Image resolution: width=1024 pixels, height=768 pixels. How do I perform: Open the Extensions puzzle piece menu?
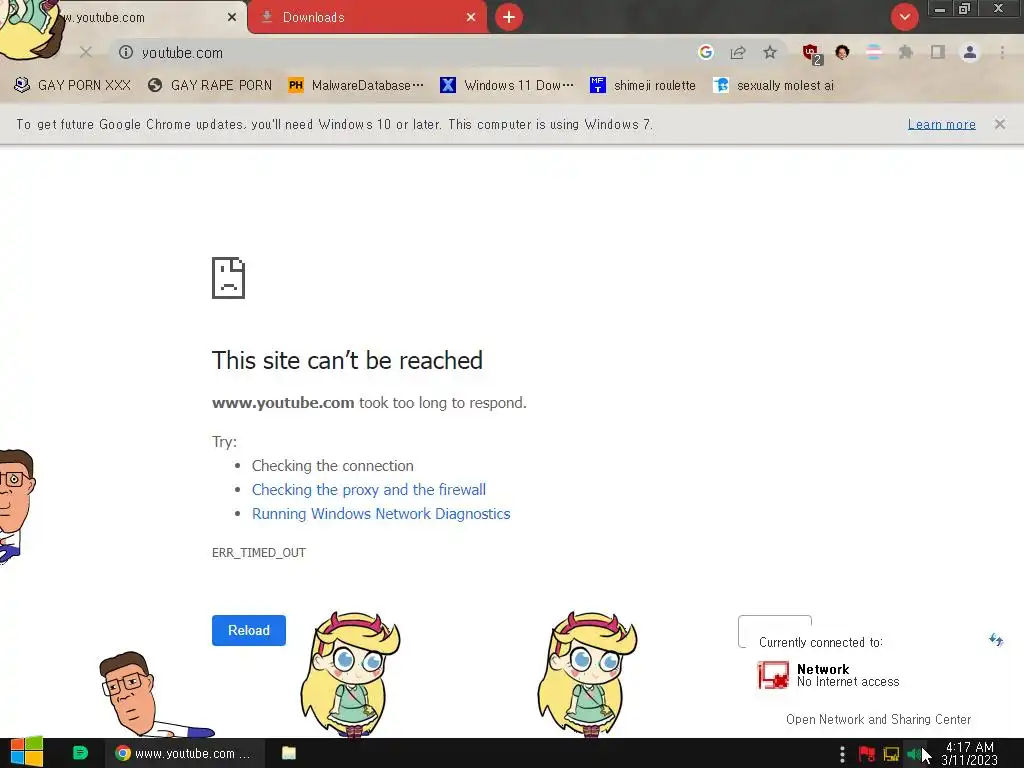coord(906,52)
